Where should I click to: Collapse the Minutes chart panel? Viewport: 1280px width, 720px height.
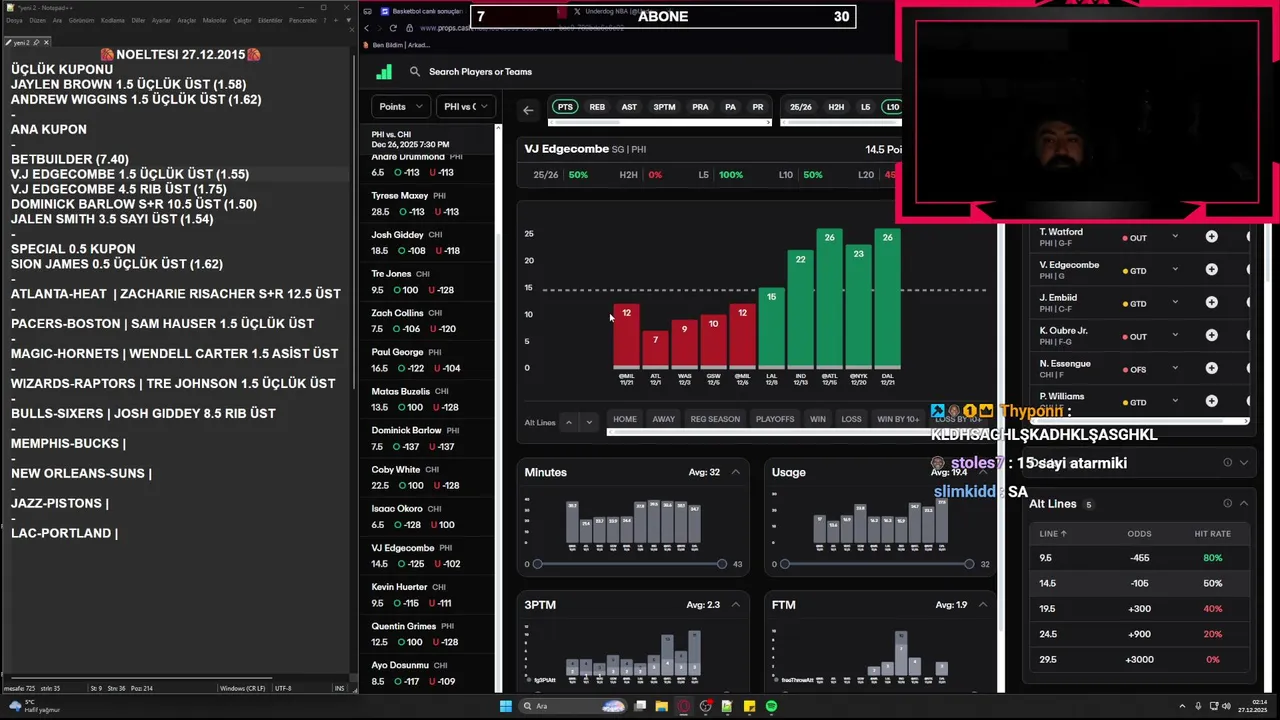point(736,472)
